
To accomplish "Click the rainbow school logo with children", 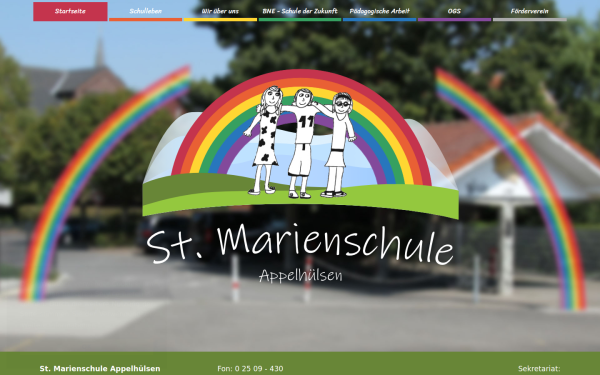I will point(300,144).
